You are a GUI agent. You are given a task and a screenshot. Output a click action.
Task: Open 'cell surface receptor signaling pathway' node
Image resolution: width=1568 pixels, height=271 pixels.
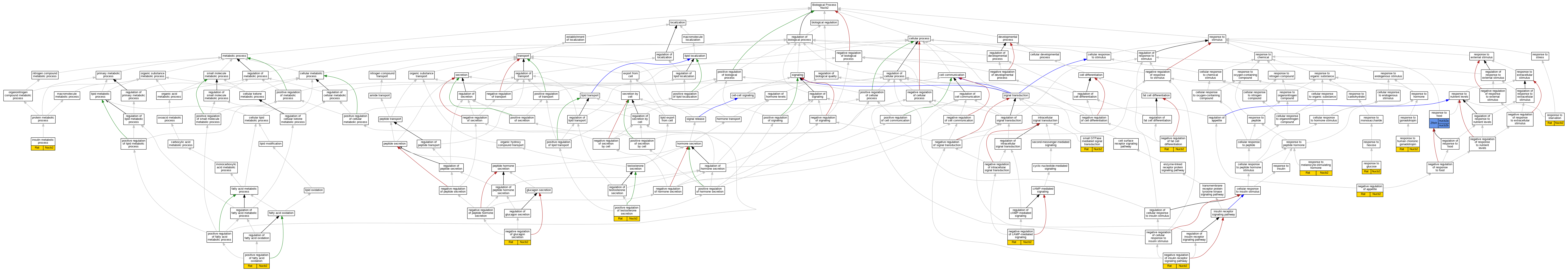coord(1126,144)
